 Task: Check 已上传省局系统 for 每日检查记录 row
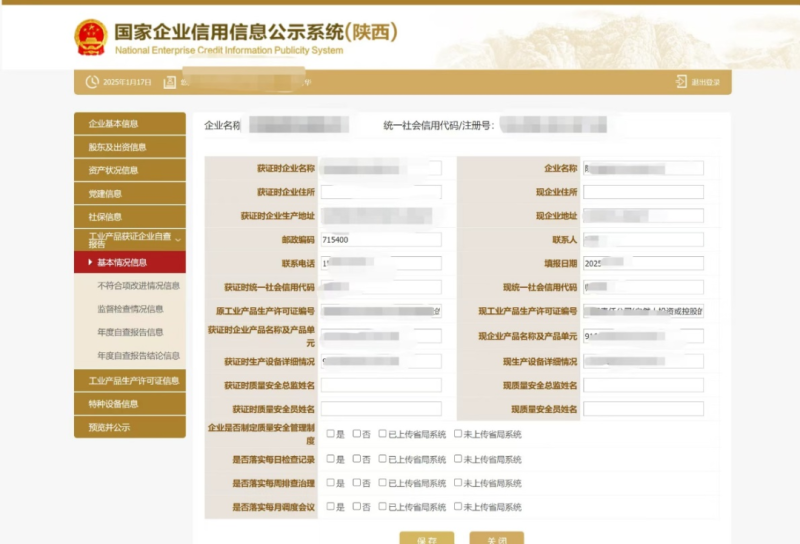[x=382, y=459]
